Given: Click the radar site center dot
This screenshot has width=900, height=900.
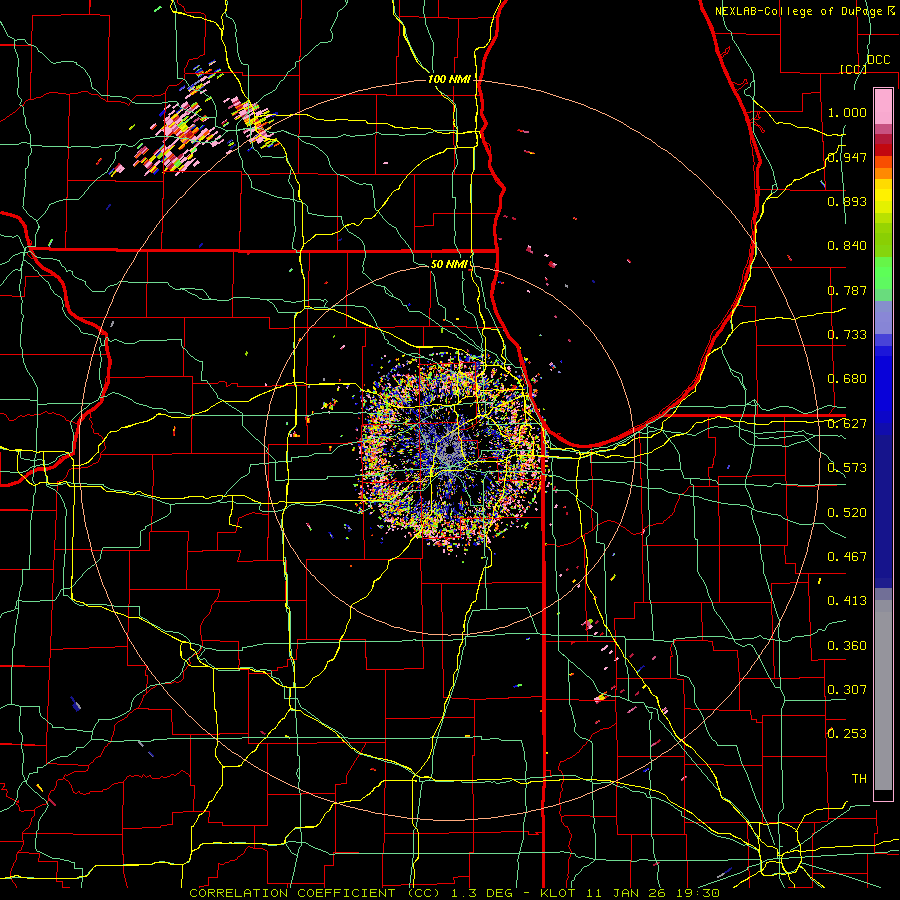Looking at the screenshot, I should (x=449, y=450).
